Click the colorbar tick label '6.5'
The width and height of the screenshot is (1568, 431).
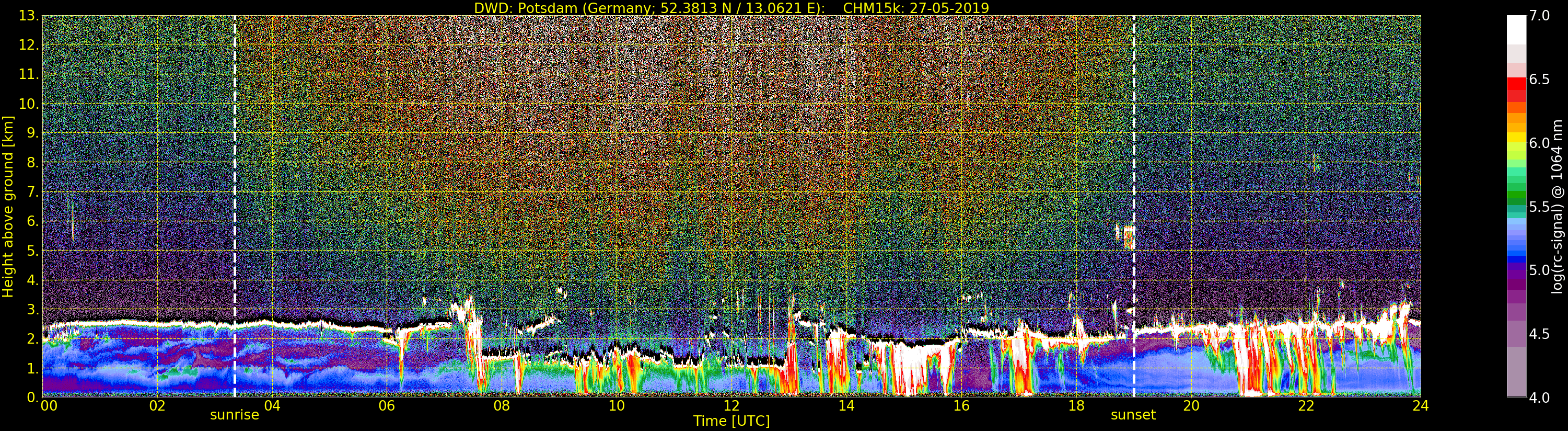pos(1539,80)
